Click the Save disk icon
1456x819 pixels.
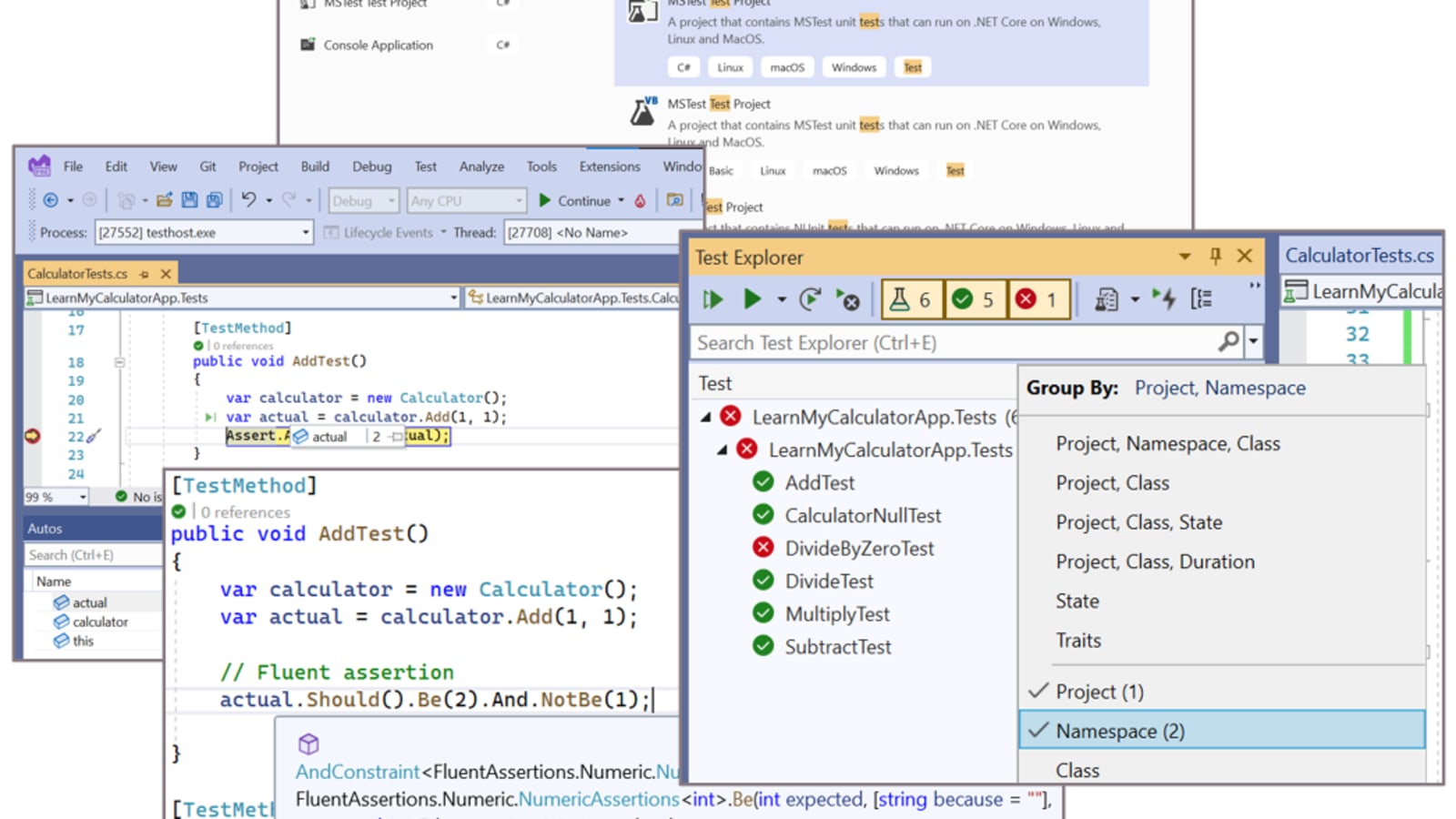pos(189,200)
